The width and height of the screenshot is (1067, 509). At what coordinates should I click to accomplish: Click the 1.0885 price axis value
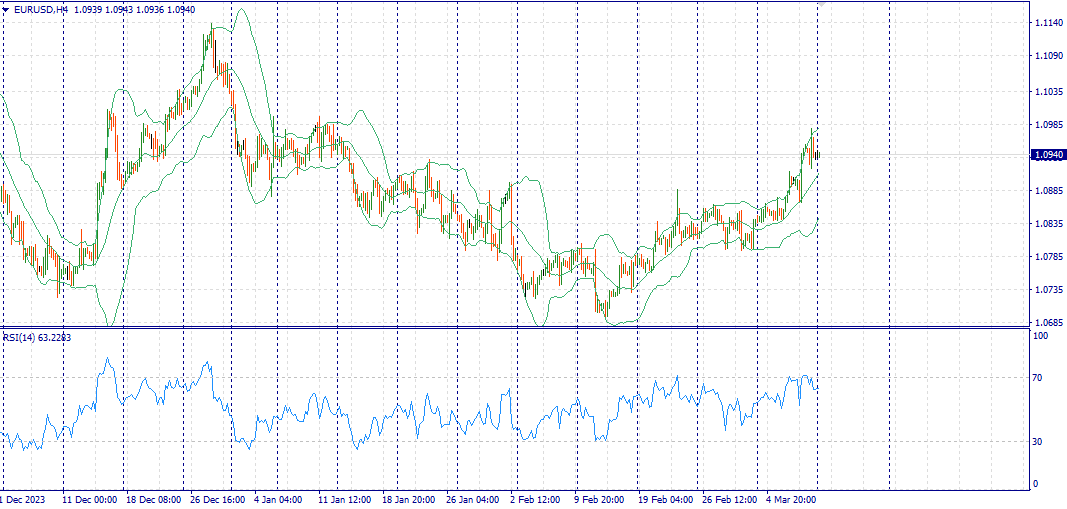click(1048, 191)
